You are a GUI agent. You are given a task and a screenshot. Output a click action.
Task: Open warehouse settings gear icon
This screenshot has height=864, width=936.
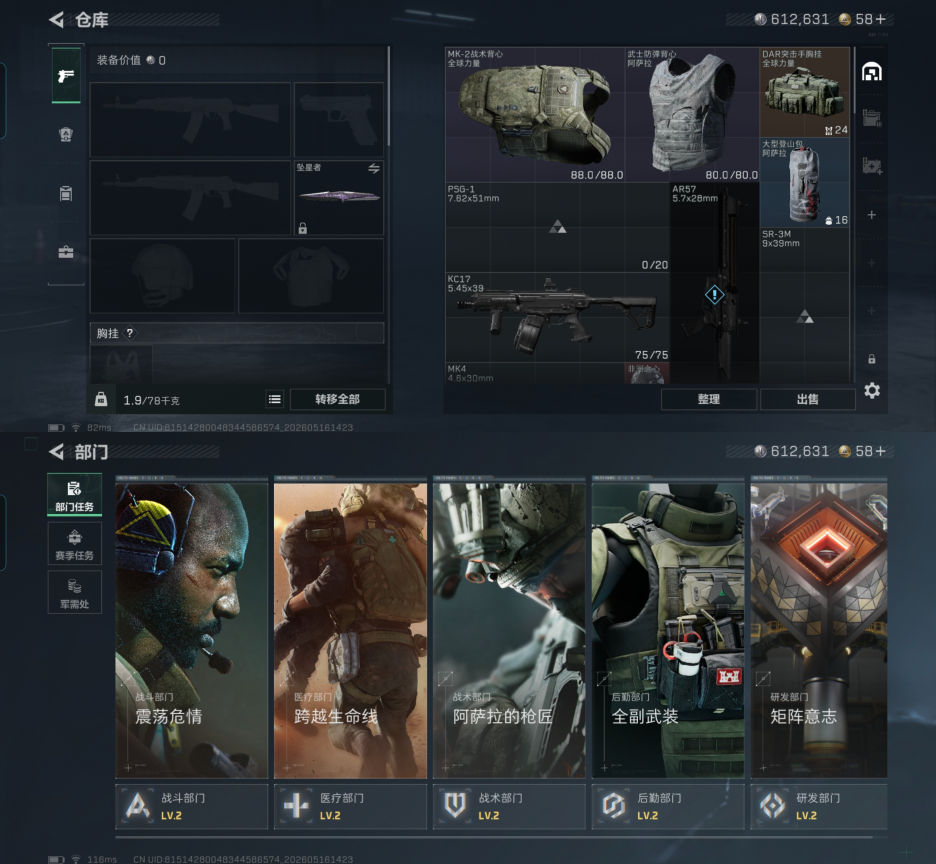pyautogui.click(x=872, y=391)
